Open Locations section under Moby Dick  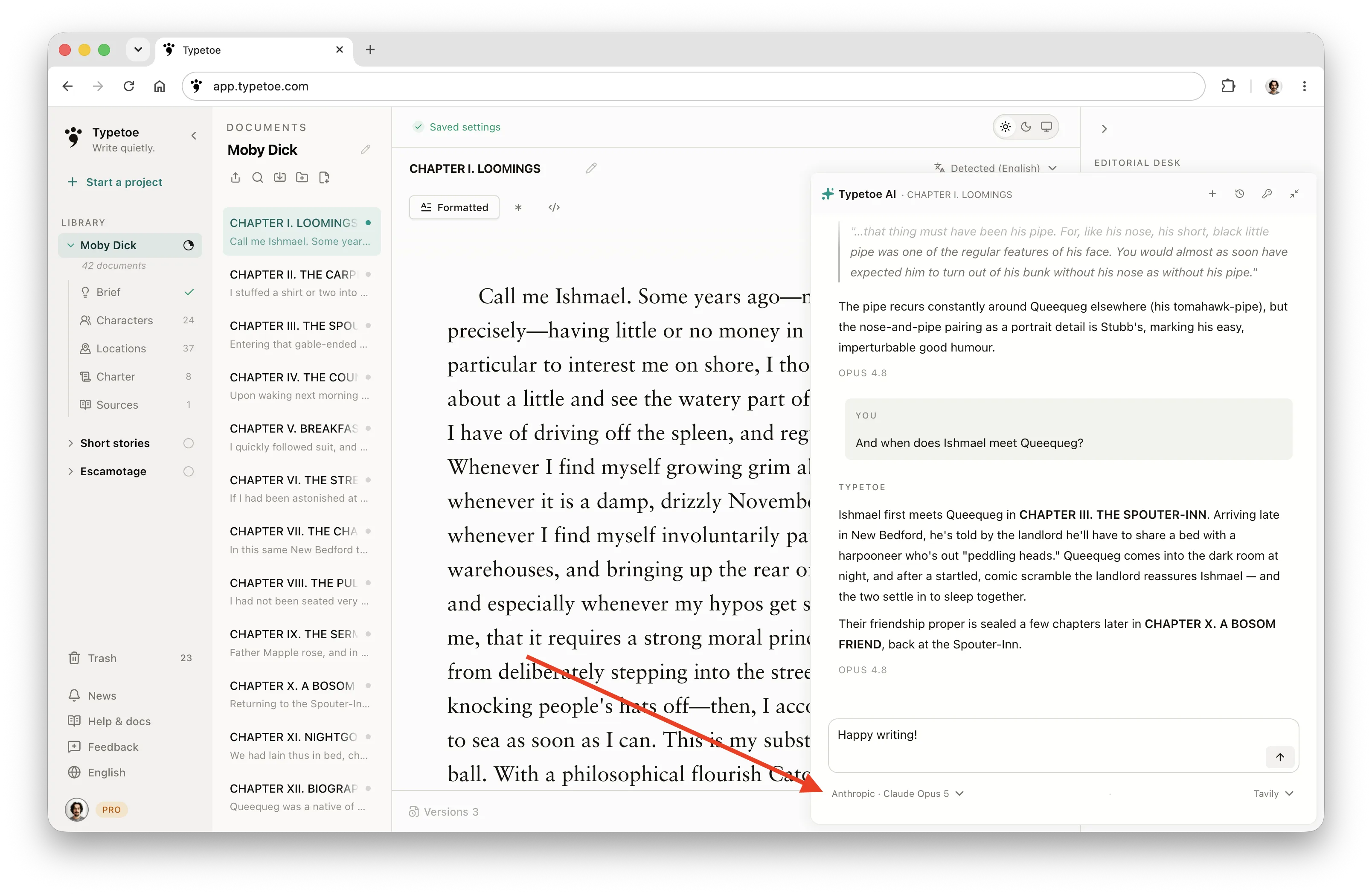coord(137,349)
